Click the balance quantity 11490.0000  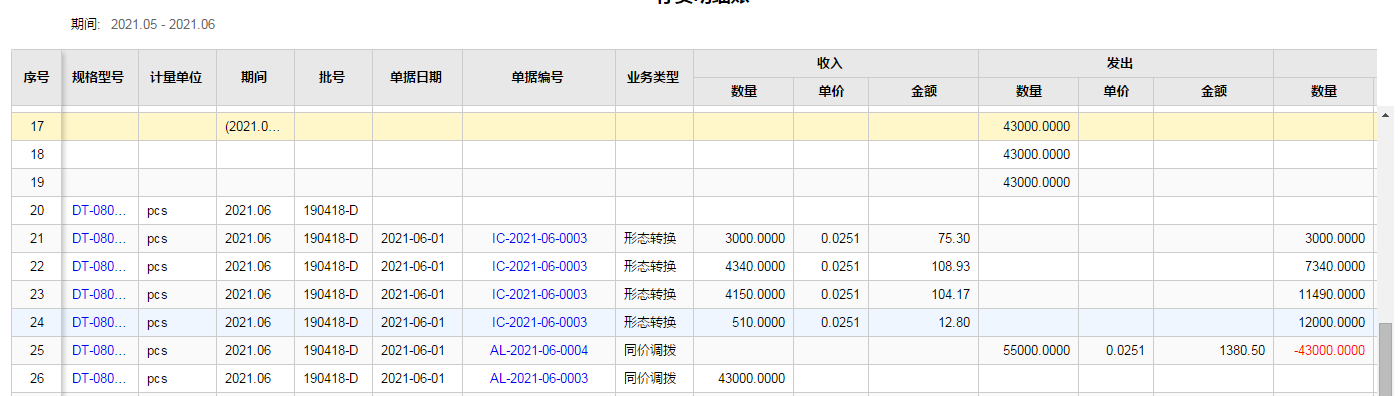(1332, 295)
